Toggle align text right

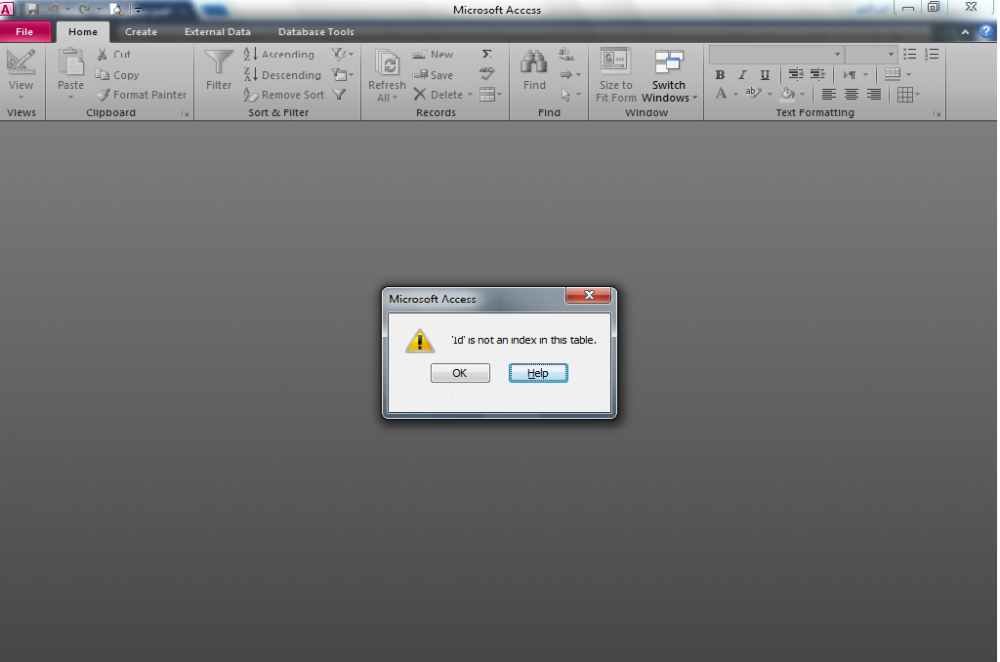click(x=874, y=94)
